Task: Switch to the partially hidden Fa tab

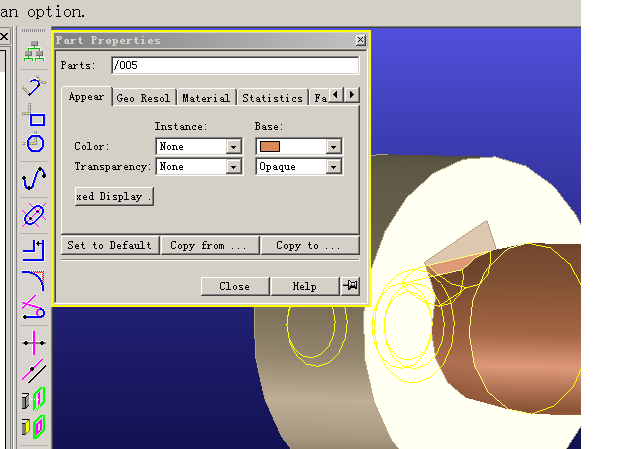Action: pos(320,98)
